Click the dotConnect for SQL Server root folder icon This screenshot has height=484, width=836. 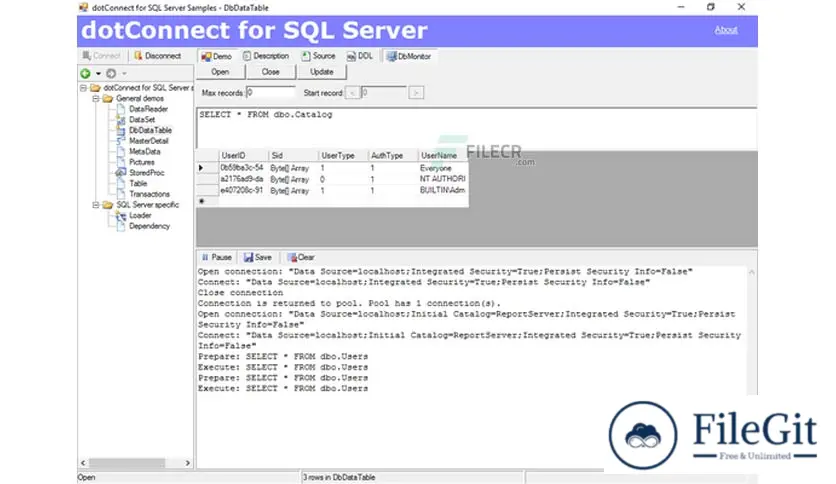[95, 87]
